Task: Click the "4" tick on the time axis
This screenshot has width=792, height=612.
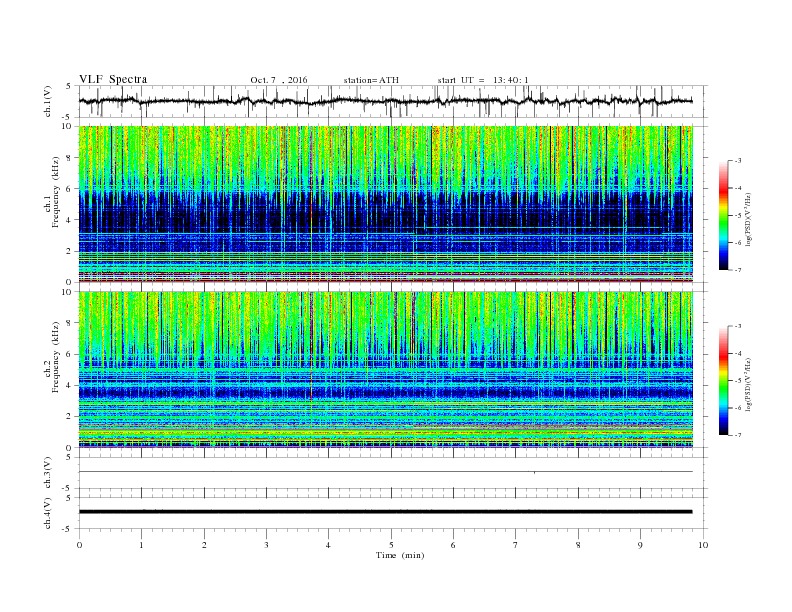Action: 328,545
